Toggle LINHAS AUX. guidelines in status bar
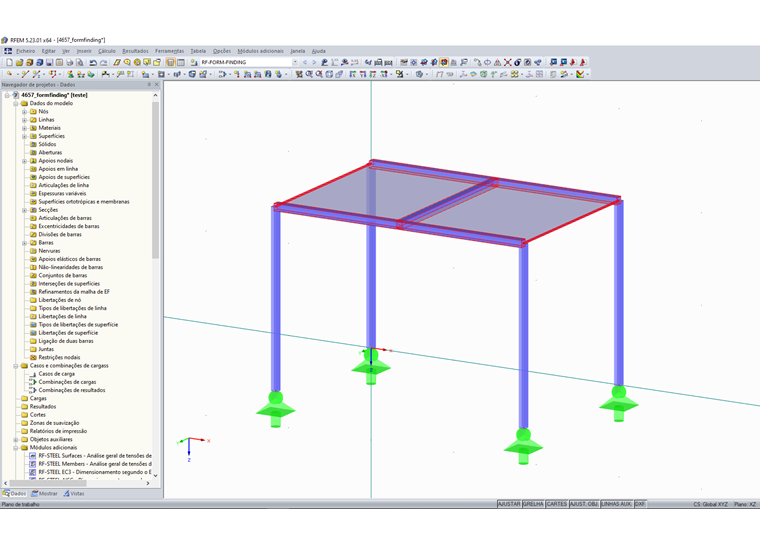This screenshot has width=760, height=545. [617, 504]
